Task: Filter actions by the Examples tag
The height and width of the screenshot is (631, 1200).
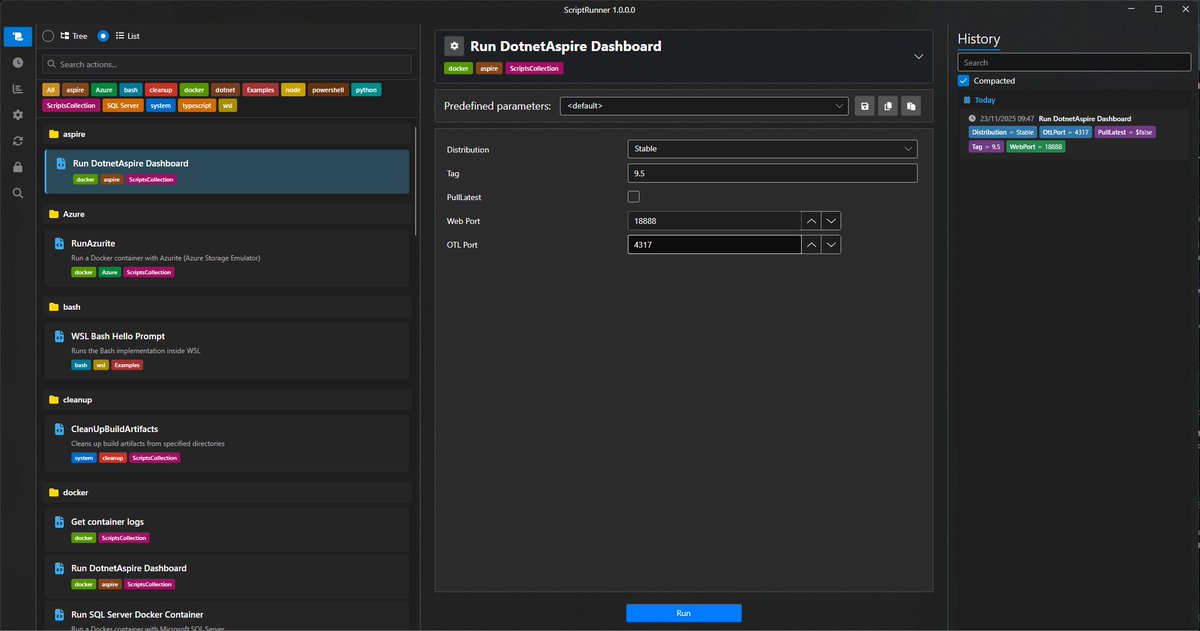Action: (260, 90)
